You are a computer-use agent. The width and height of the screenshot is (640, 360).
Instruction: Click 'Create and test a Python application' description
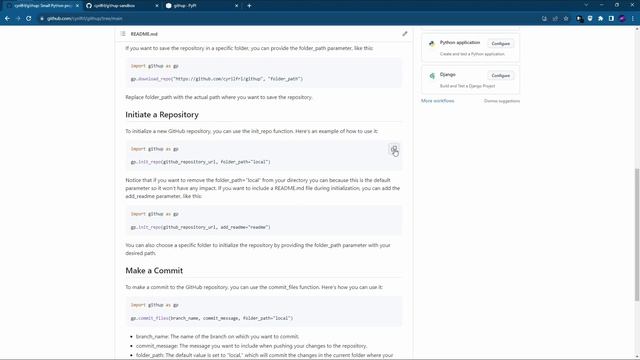click(472, 54)
